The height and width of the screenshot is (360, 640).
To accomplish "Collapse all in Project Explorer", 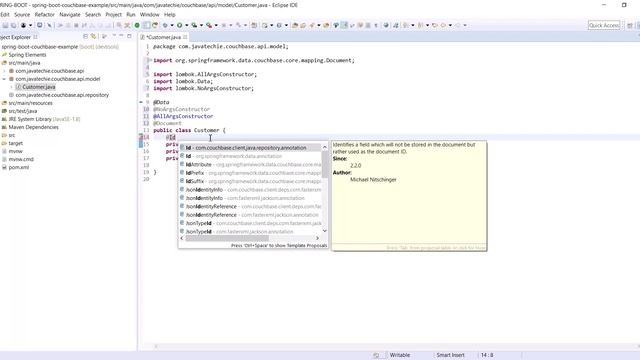I will click(x=86, y=36).
